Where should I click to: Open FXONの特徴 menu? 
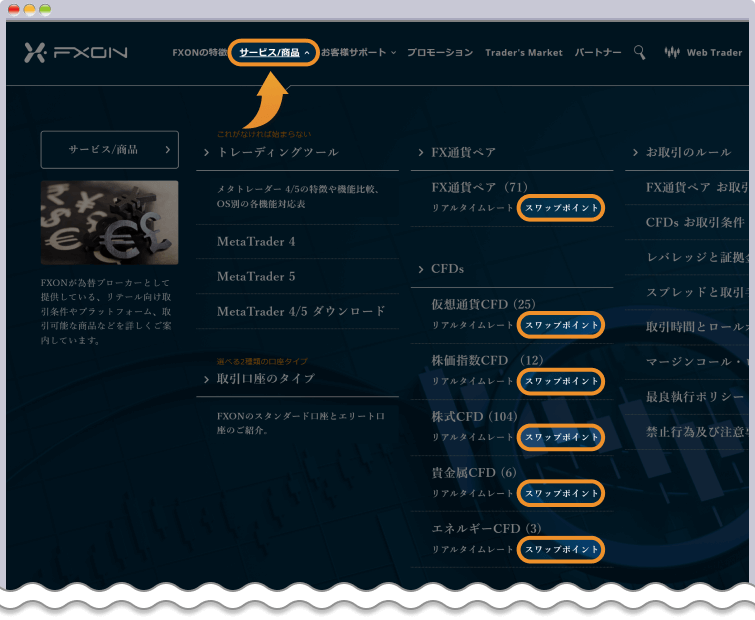pos(199,52)
